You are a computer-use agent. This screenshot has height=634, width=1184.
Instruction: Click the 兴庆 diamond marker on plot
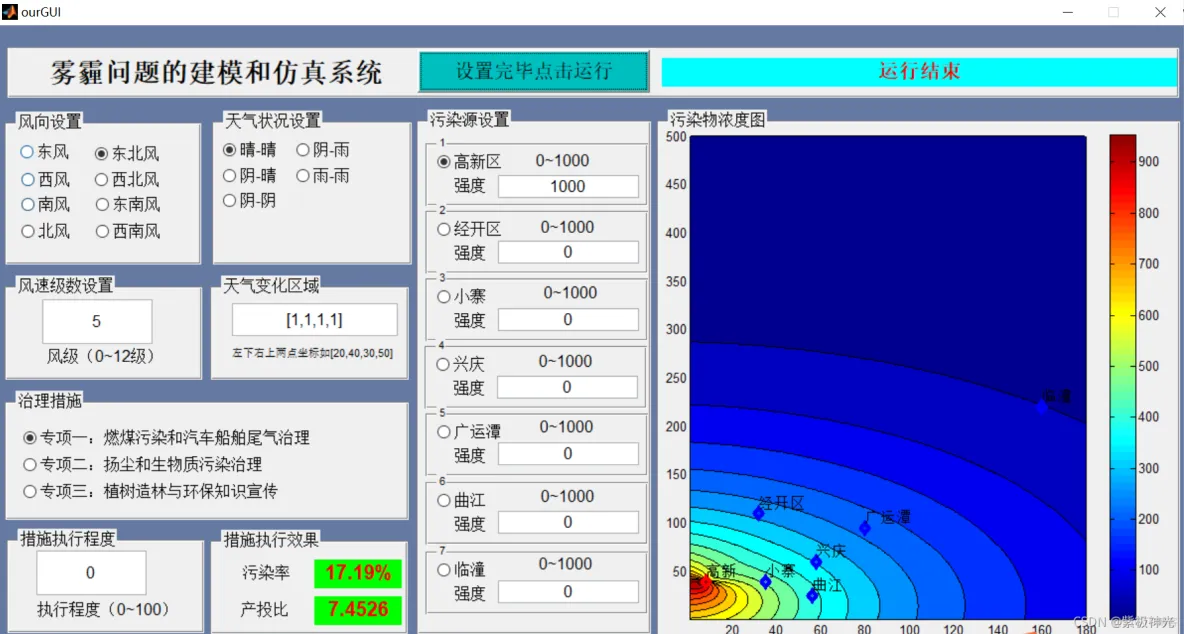coord(816,562)
